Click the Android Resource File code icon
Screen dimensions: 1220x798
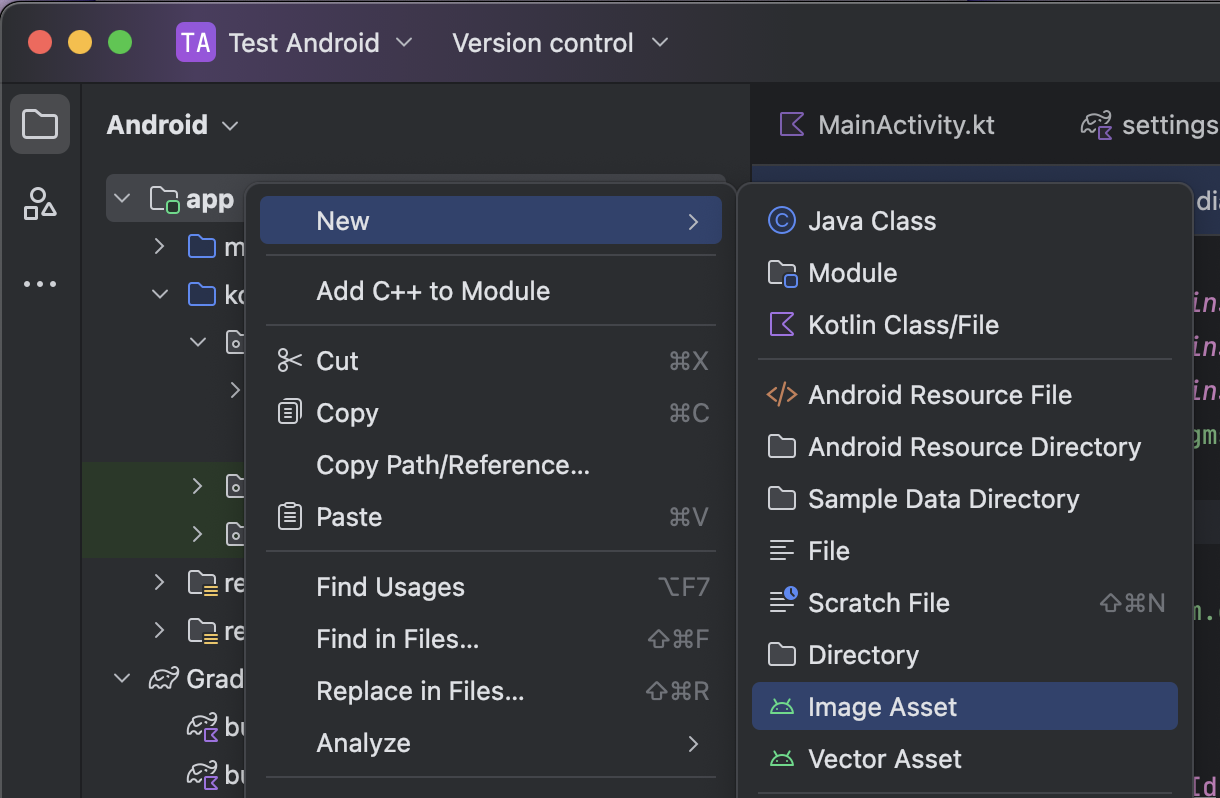(x=782, y=395)
